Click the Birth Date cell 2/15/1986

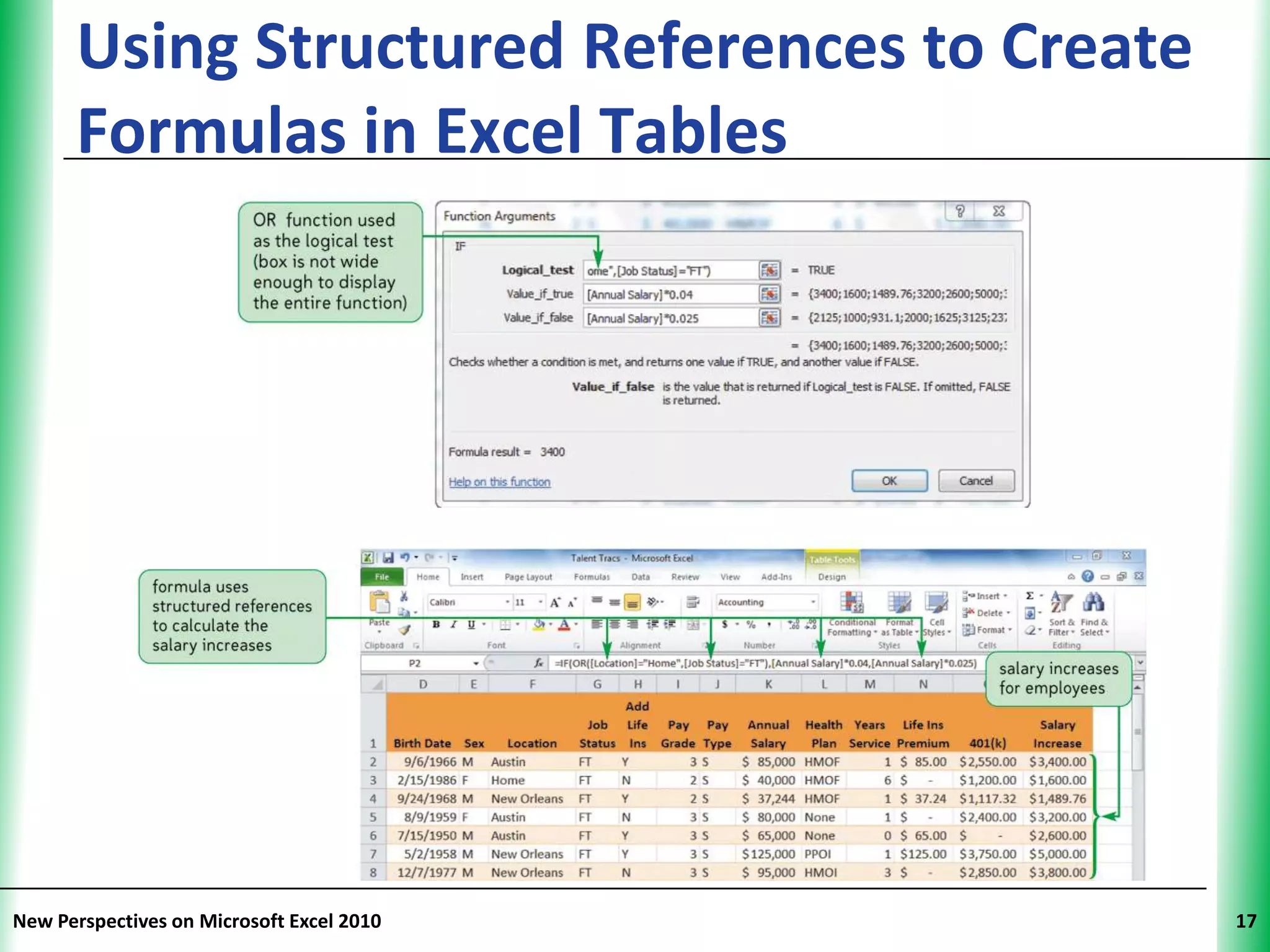[423, 780]
